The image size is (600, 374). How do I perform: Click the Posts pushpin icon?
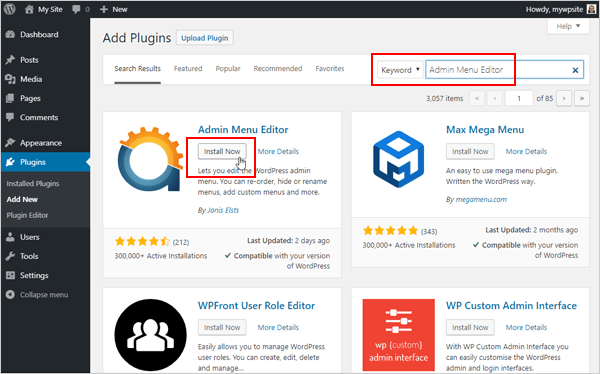pyautogui.click(x=10, y=60)
